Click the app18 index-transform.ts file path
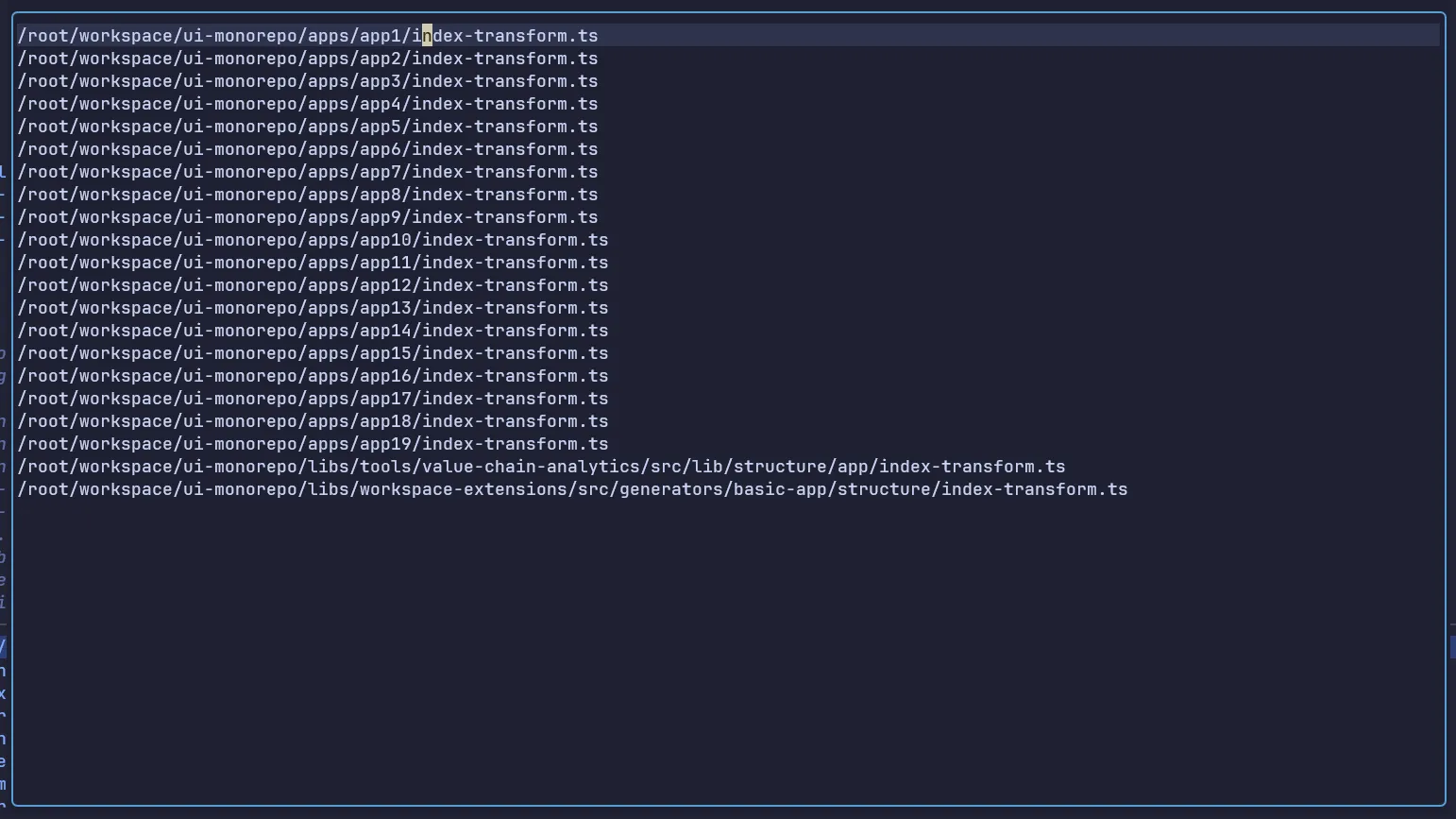 pyautogui.click(x=313, y=421)
